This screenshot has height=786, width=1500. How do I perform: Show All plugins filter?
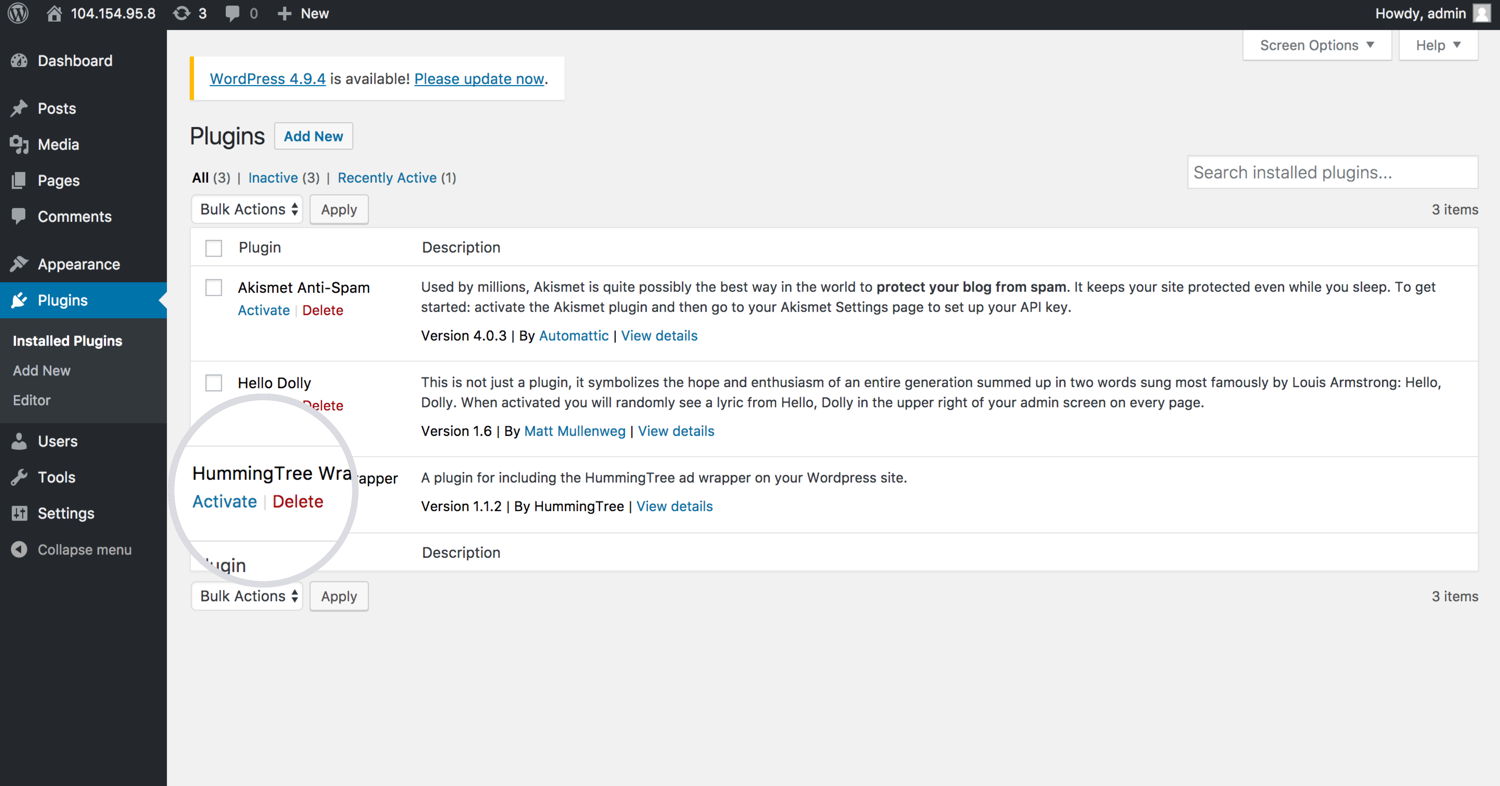(x=200, y=178)
